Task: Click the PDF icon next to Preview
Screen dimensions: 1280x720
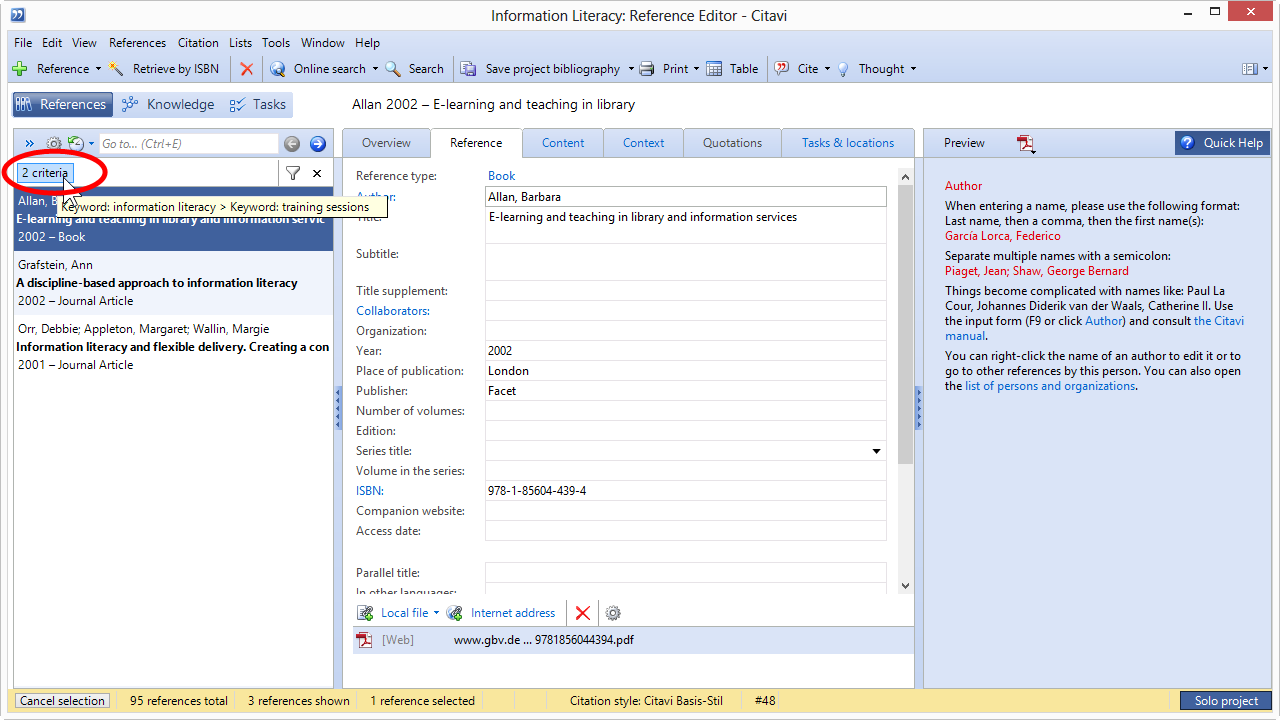Action: (x=1027, y=144)
